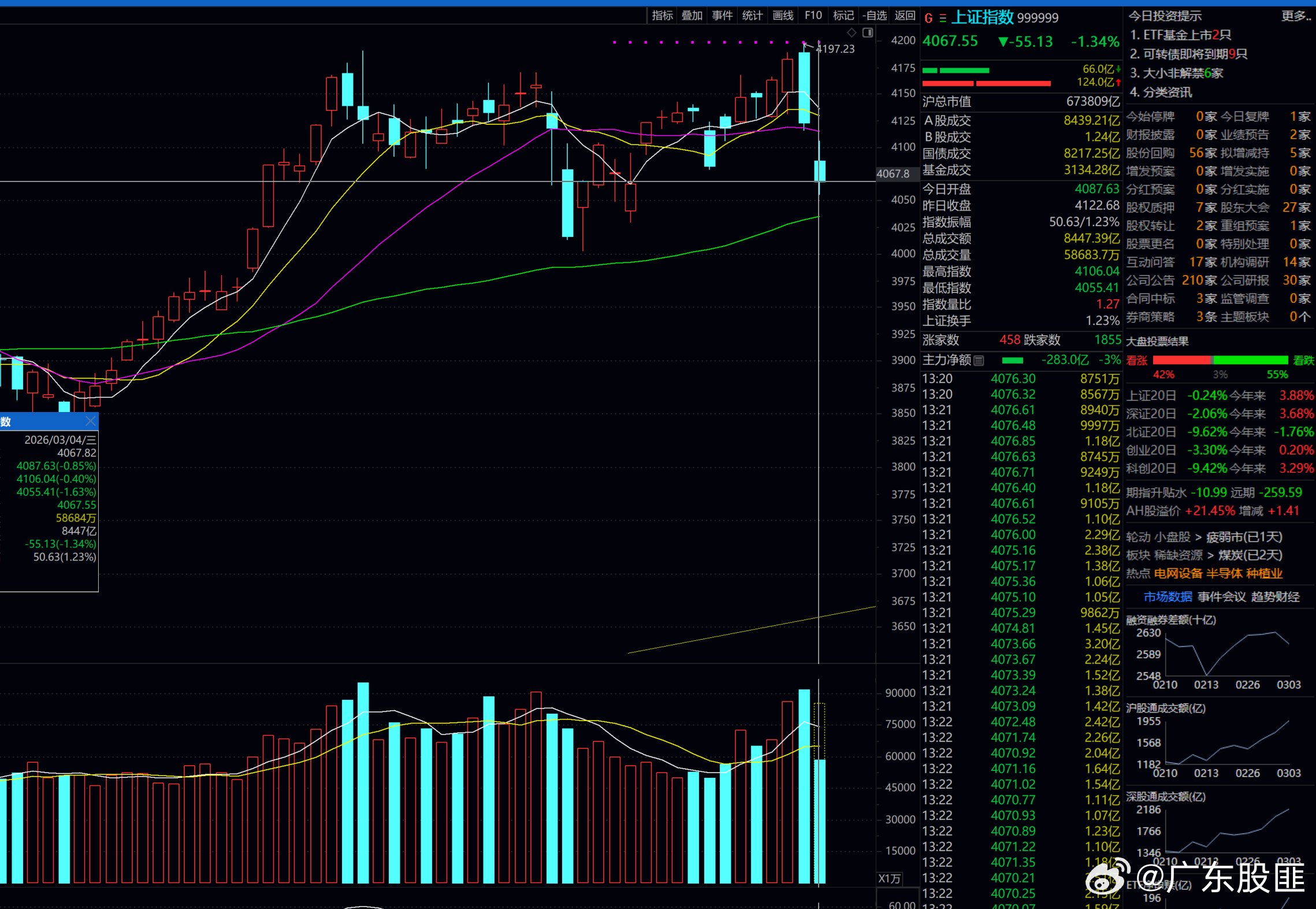Click the green down-arrow beside 66.0亿
Viewport: 1316px width, 909px height.
(x=1118, y=69)
